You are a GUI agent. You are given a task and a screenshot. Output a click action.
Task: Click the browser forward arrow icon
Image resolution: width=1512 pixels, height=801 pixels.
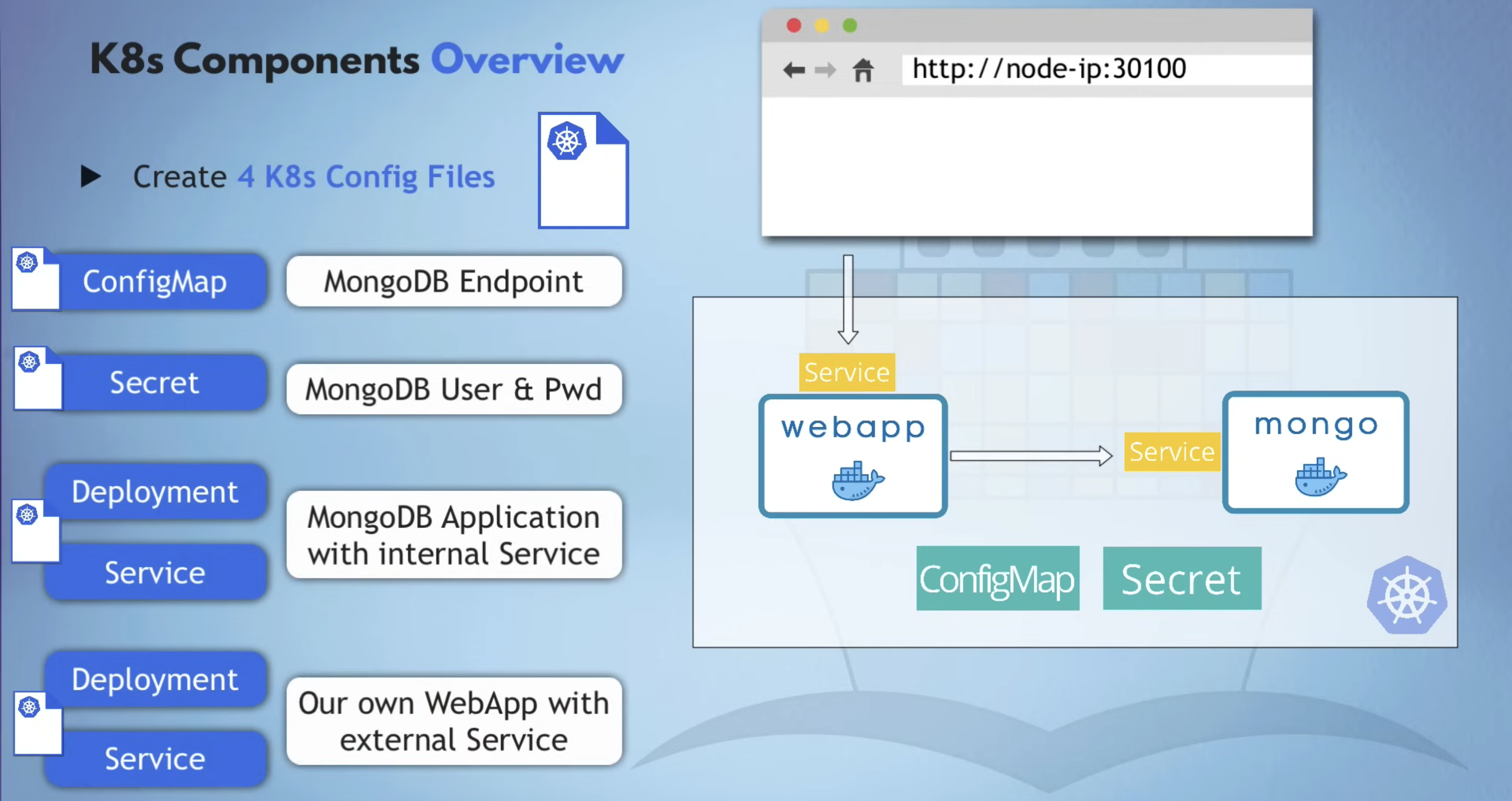point(825,70)
